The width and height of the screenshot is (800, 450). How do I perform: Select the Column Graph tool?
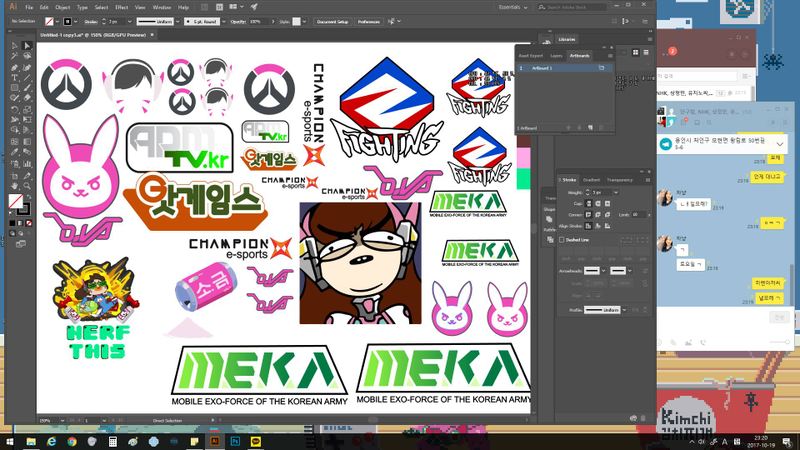[x=27, y=164]
